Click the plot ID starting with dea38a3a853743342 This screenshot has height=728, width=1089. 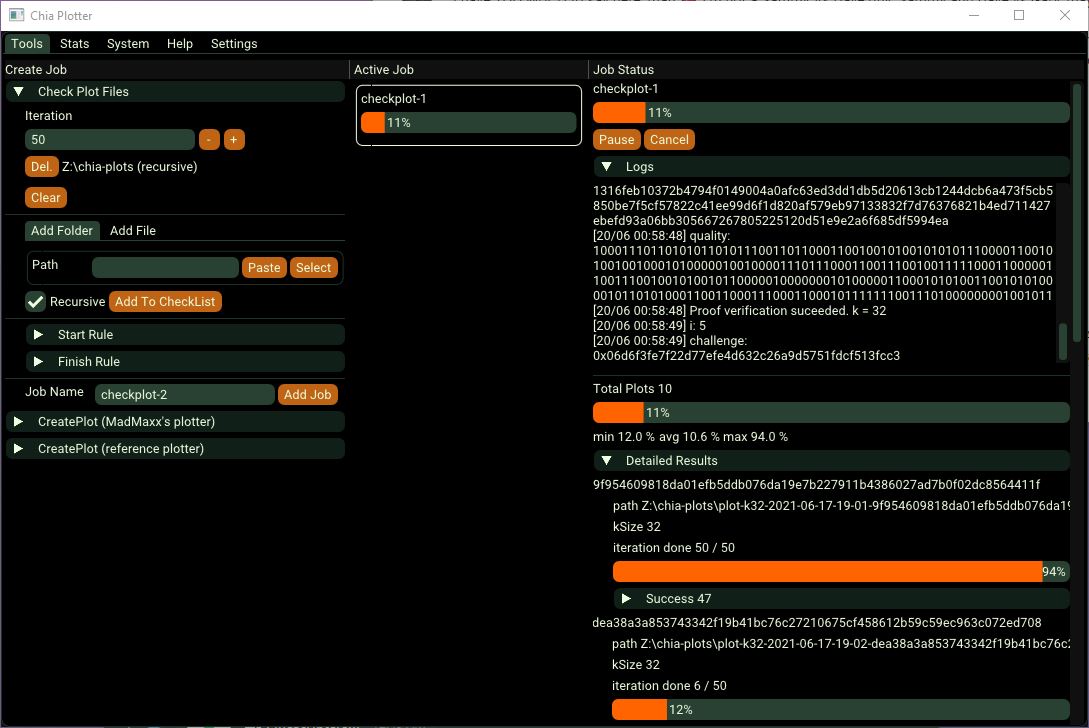tap(817, 622)
